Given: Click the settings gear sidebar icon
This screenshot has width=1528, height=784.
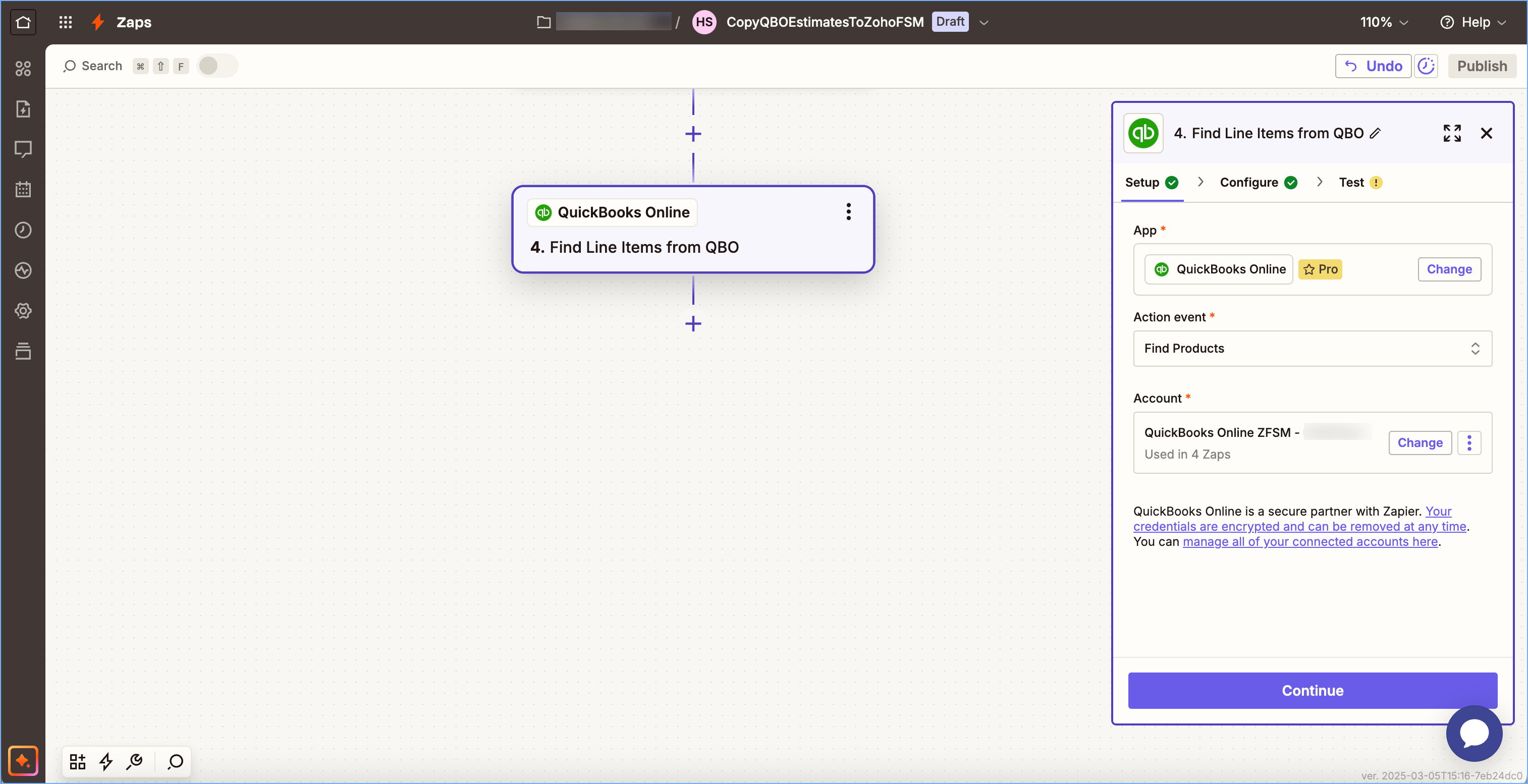Looking at the screenshot, I should pyautogui.click(x=23, y=311).
